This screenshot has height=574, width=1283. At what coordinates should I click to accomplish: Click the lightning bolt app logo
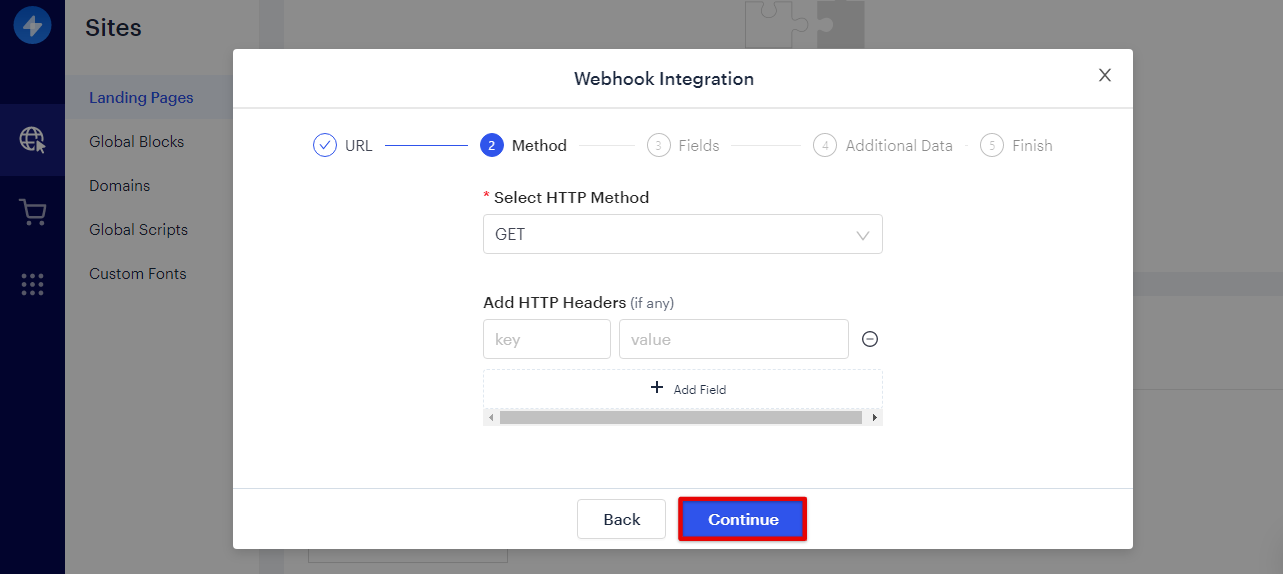click(32, 25)
